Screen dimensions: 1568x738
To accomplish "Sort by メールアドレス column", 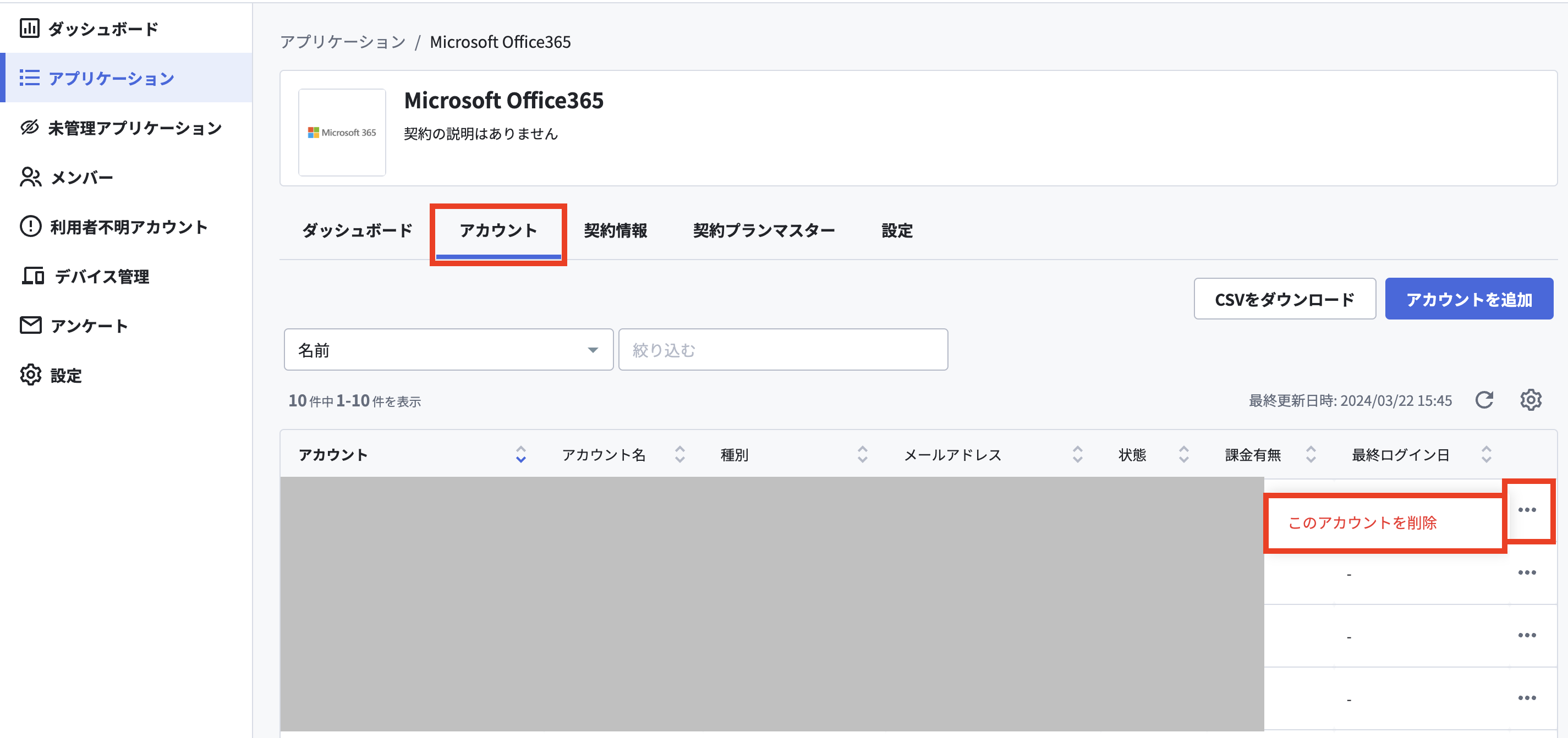I will (1077, 454).
